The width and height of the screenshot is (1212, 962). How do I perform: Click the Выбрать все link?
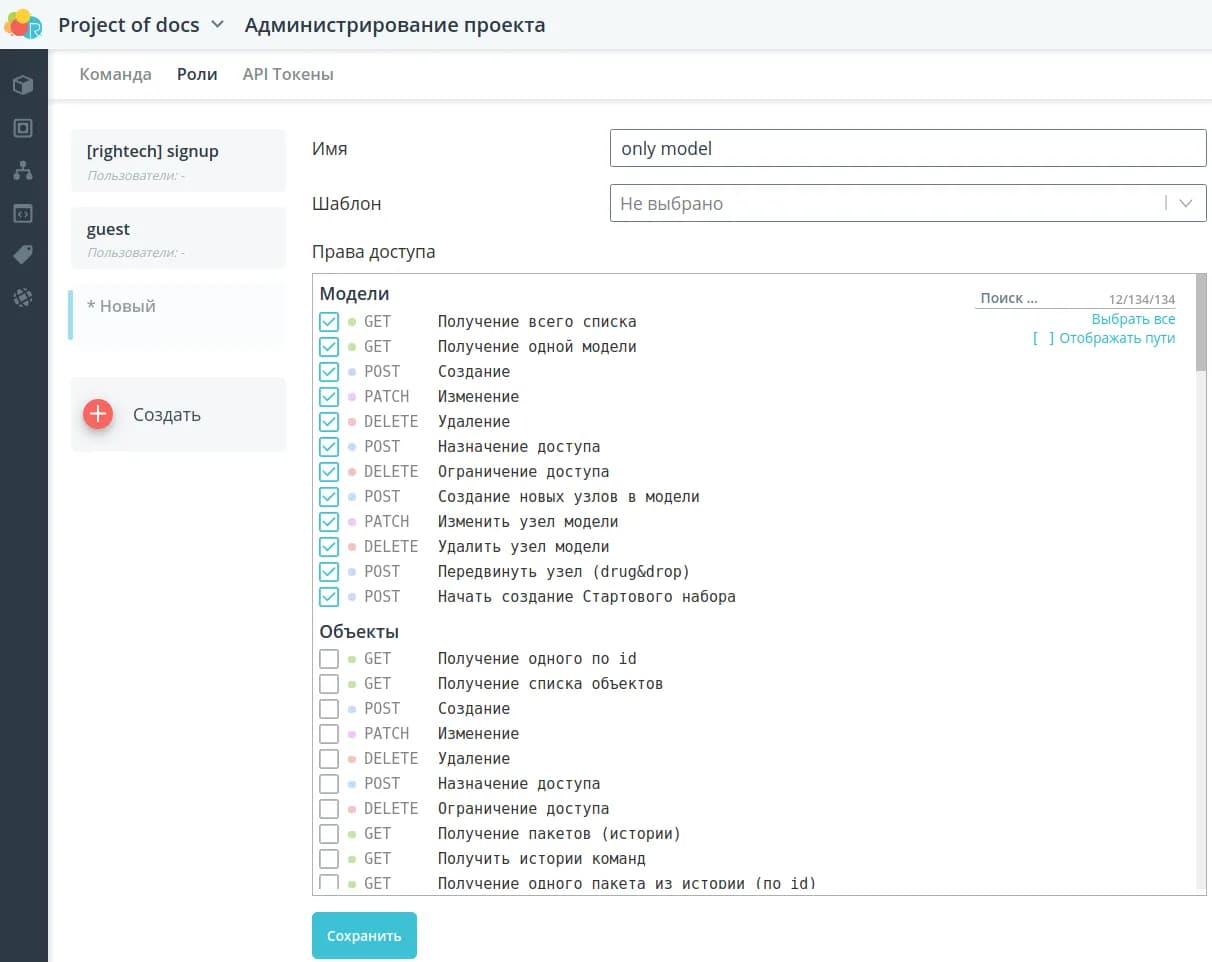pyautogui.click(x=1133, y=319)
